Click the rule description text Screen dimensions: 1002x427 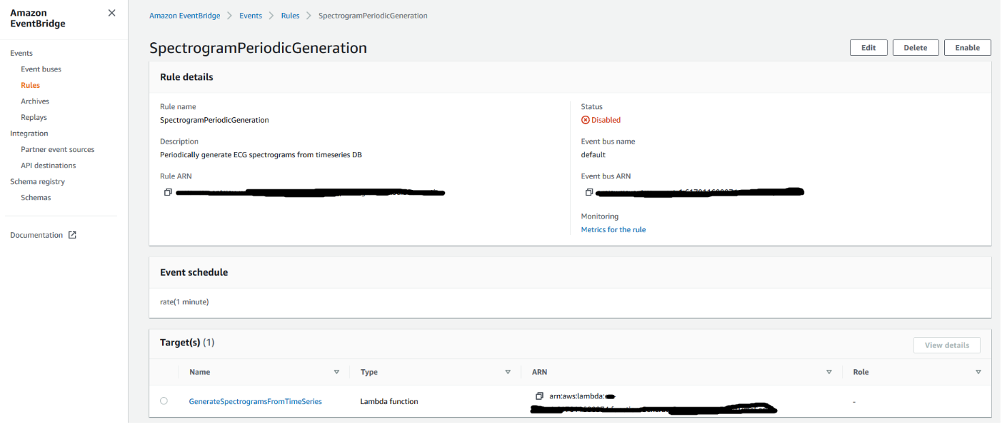[x=261, y=154]
